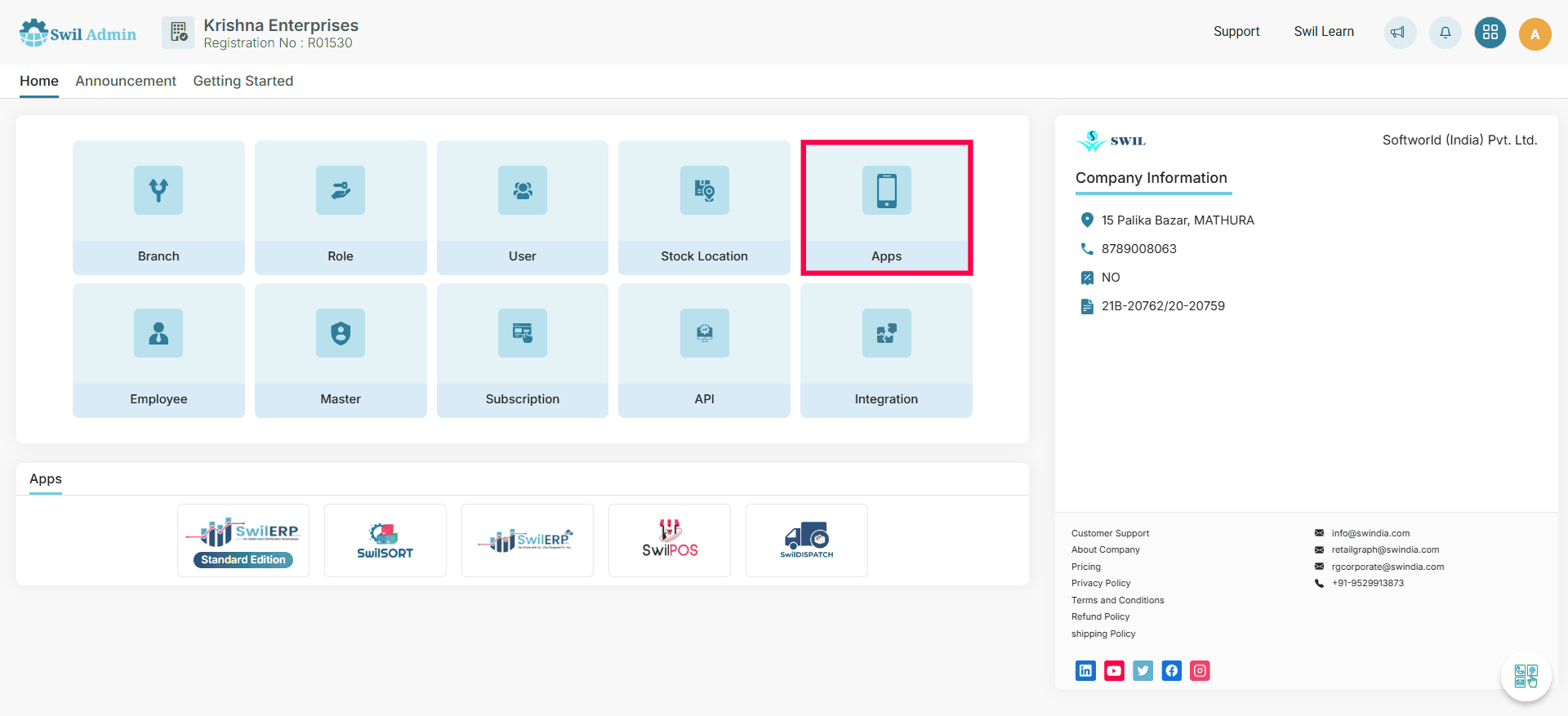Image resolution: width=1568 pixels, height=716 pixels.
Task: Click retailgraph@swindia.com email address
Action: point(1385,549)
